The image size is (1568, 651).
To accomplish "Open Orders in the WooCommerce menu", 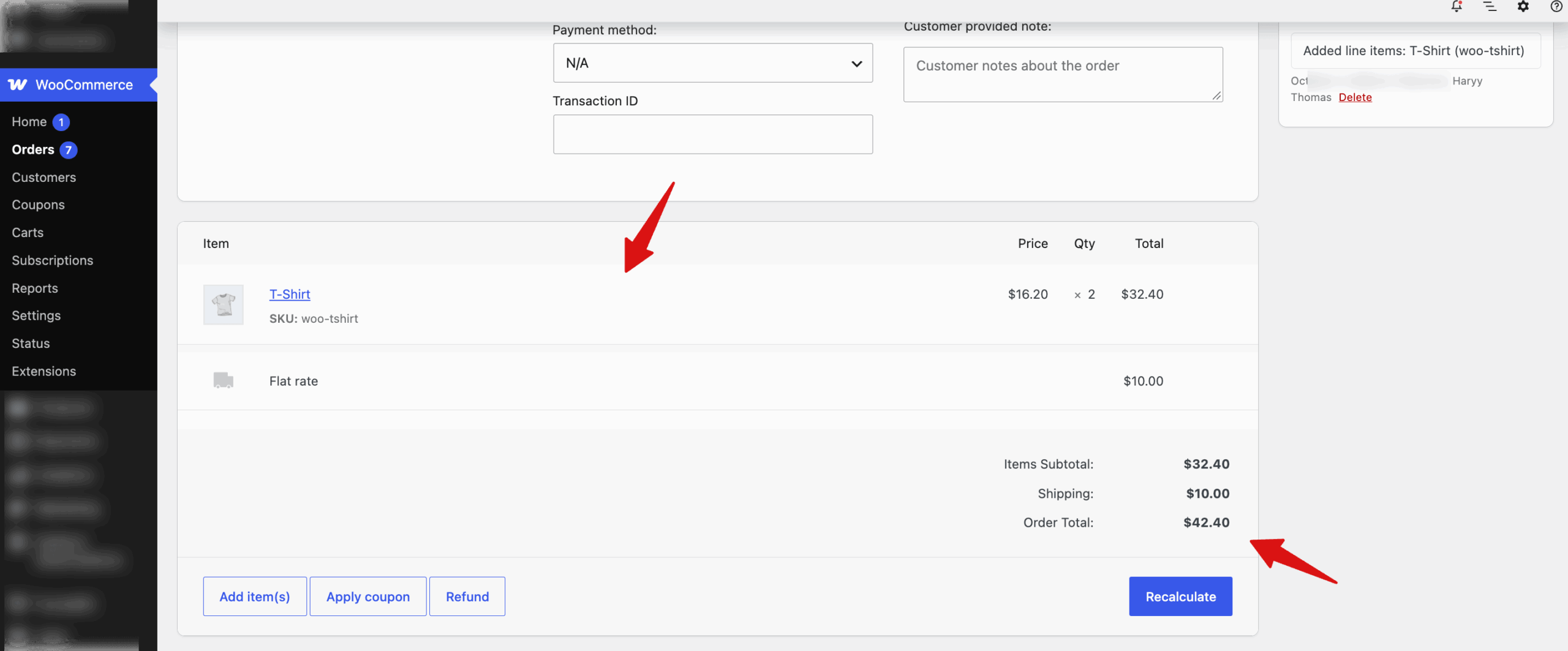I will click(32, 149).
